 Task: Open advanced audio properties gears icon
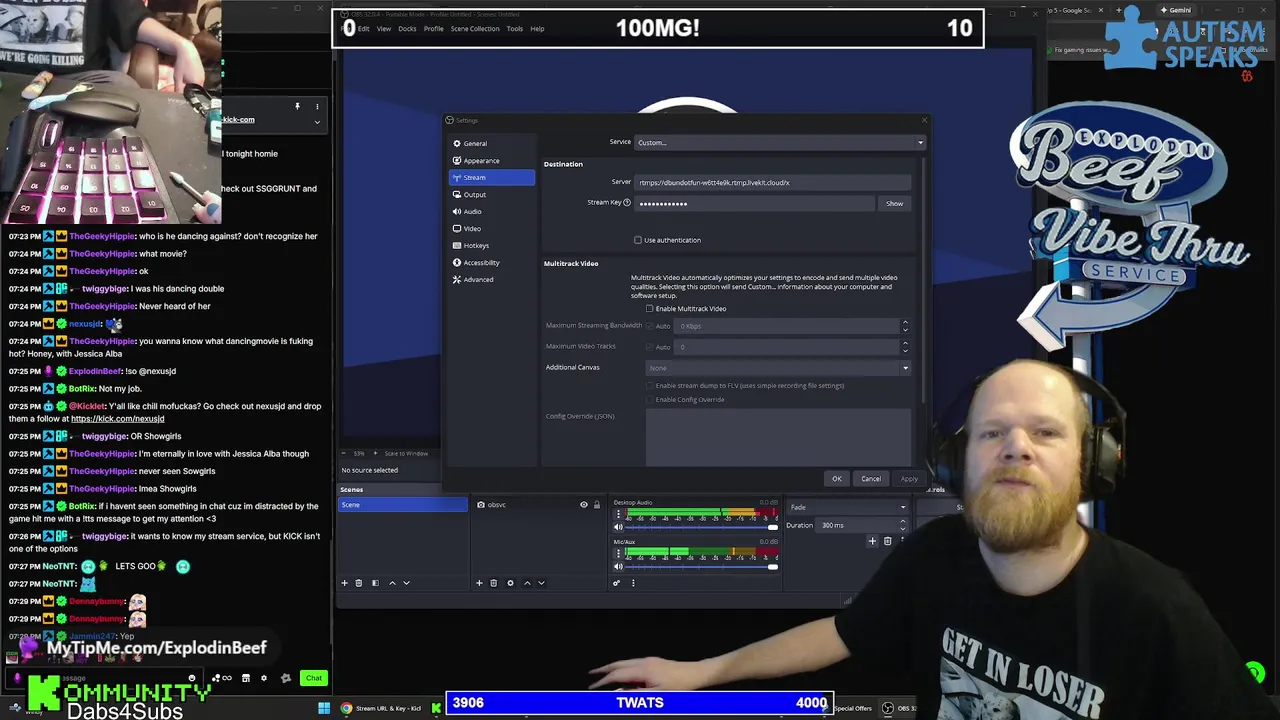(x=617, y=583)
